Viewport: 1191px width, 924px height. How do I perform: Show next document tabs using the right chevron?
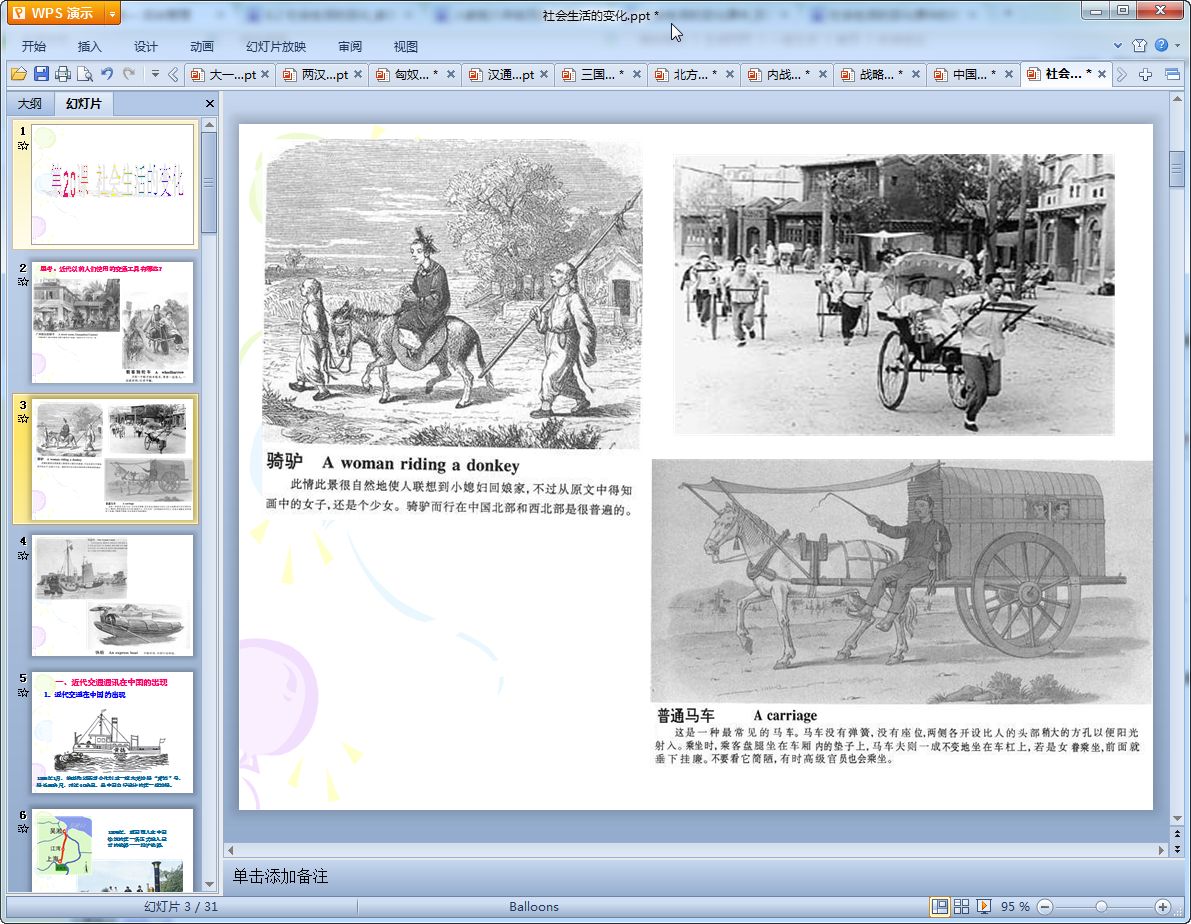(x=1122, y=74)
